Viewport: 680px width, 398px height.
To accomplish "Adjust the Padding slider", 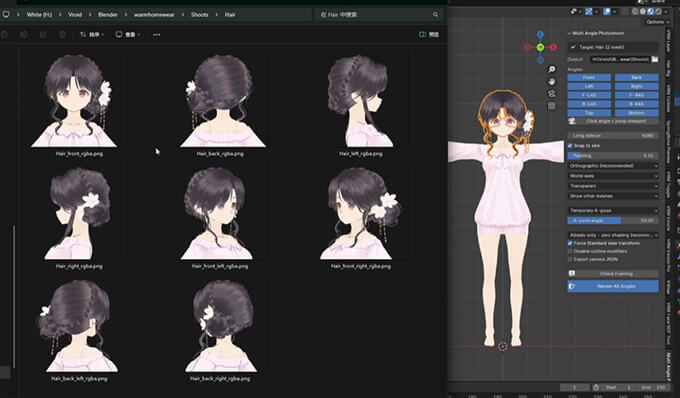I will coord(613,156).
